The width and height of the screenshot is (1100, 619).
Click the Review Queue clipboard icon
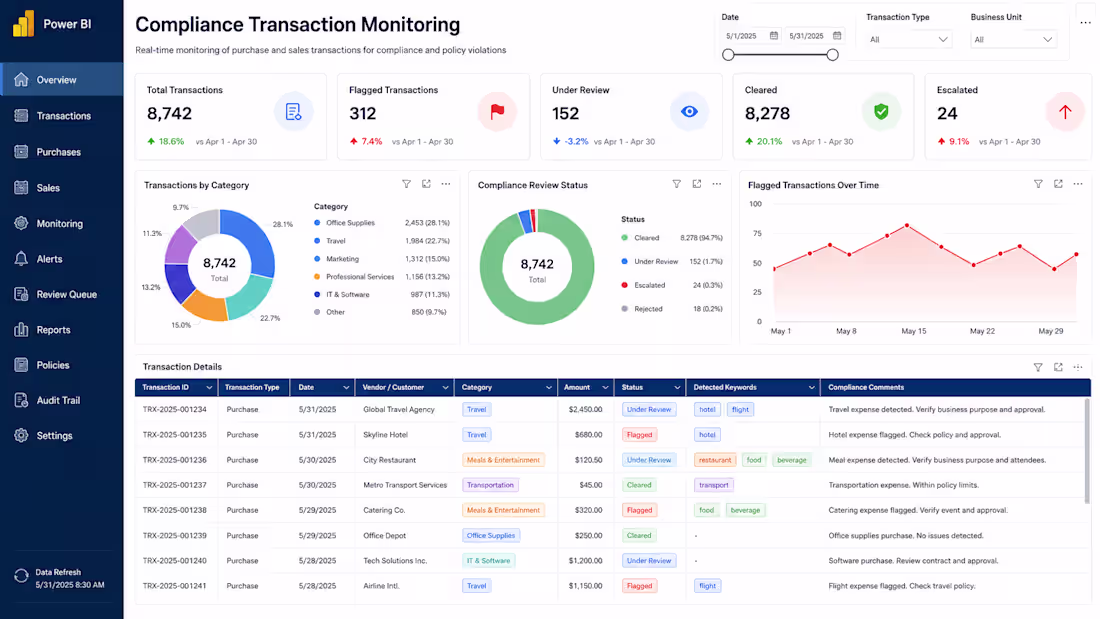click(21, 294)
